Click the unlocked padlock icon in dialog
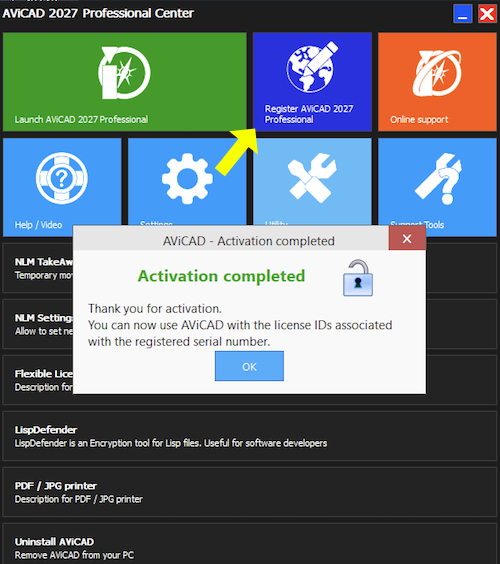This screenshot has height=564, width=500. pyautogui.click(x=358, y=278)
